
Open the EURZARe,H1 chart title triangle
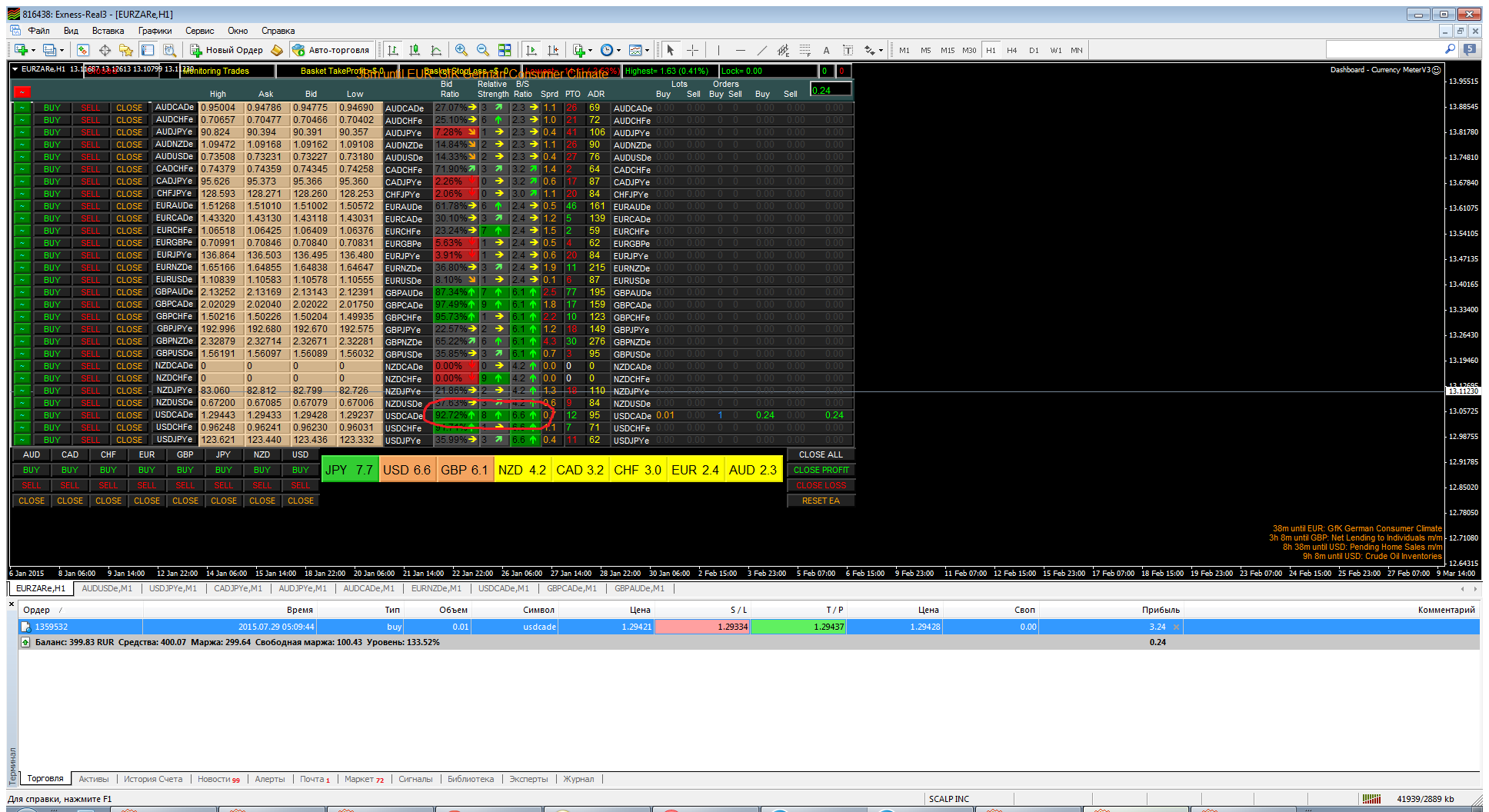tap(15, 69)
